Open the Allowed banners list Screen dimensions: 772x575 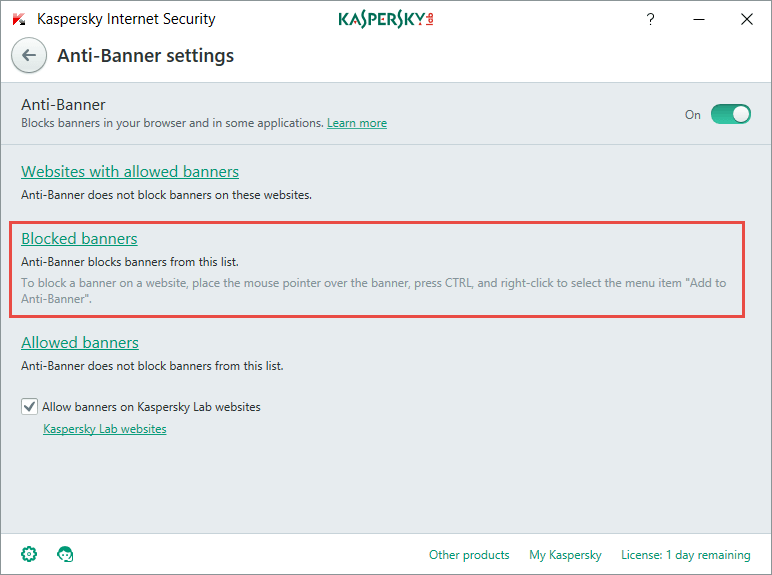[x=80, y=342]
